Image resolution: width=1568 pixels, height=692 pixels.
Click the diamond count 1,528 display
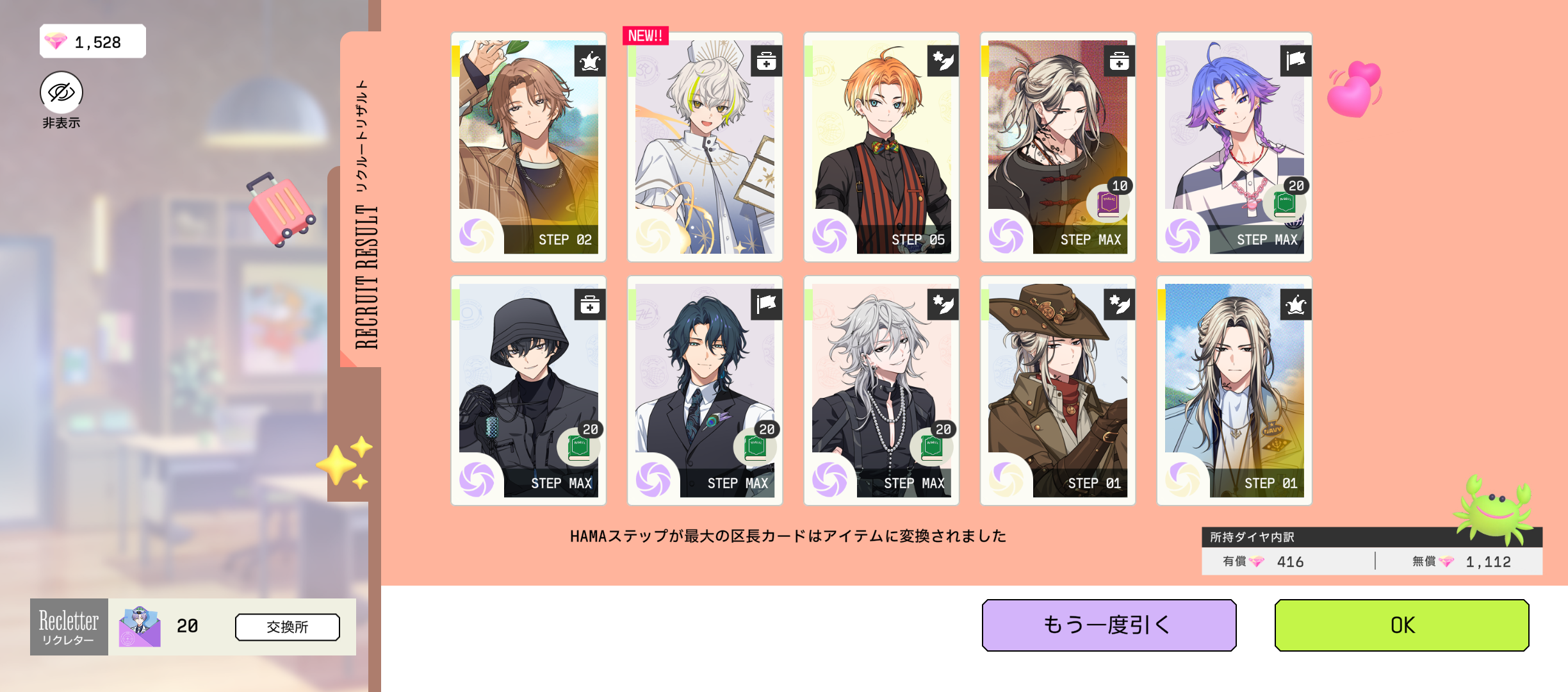(x=93, y=42)
